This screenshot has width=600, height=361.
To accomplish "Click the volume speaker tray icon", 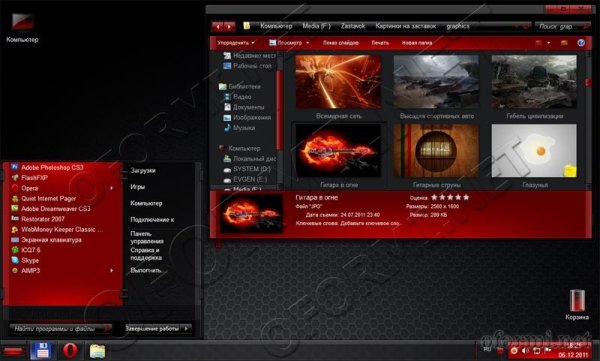I will click(x=525, y=350).
